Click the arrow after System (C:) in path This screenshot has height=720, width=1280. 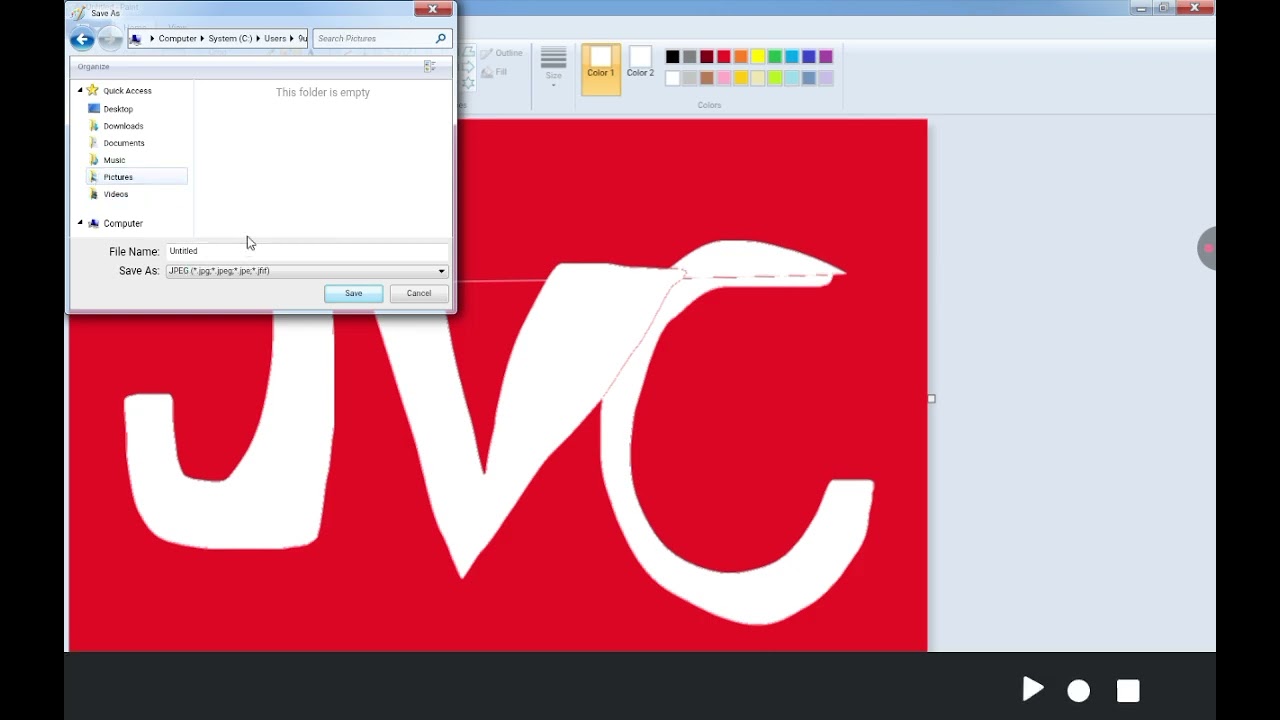click(x=259, y=39)
